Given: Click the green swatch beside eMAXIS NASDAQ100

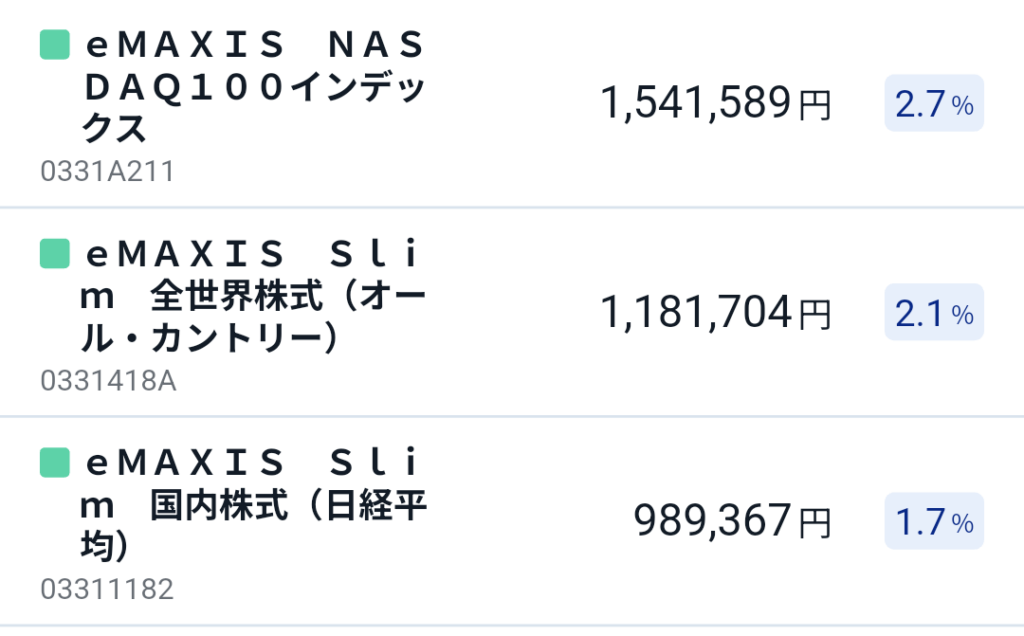Looking at the screenshot, I should (x=54, y=45).
